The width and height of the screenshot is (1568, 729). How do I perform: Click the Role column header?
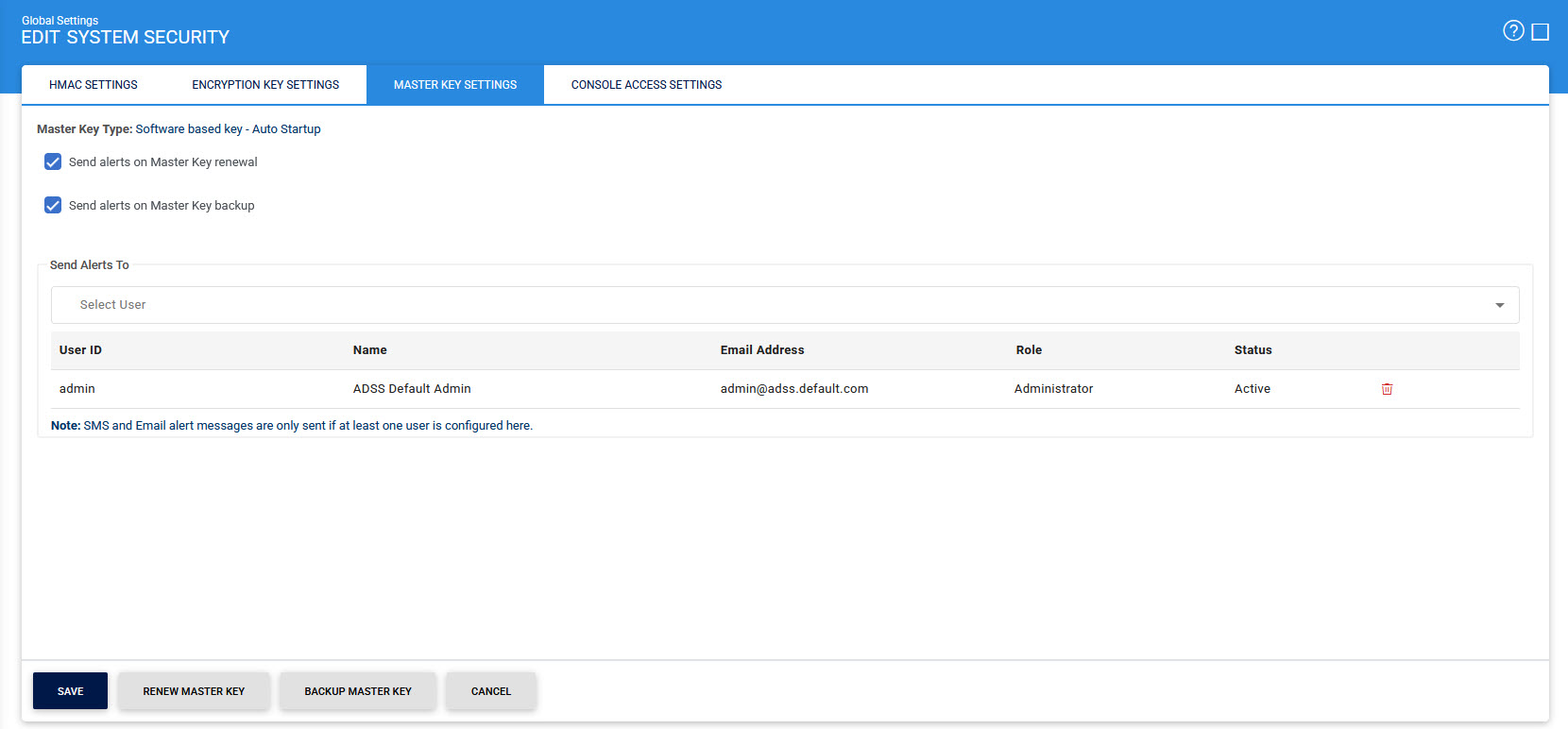pyautogui.click(x=1029, y=350)
